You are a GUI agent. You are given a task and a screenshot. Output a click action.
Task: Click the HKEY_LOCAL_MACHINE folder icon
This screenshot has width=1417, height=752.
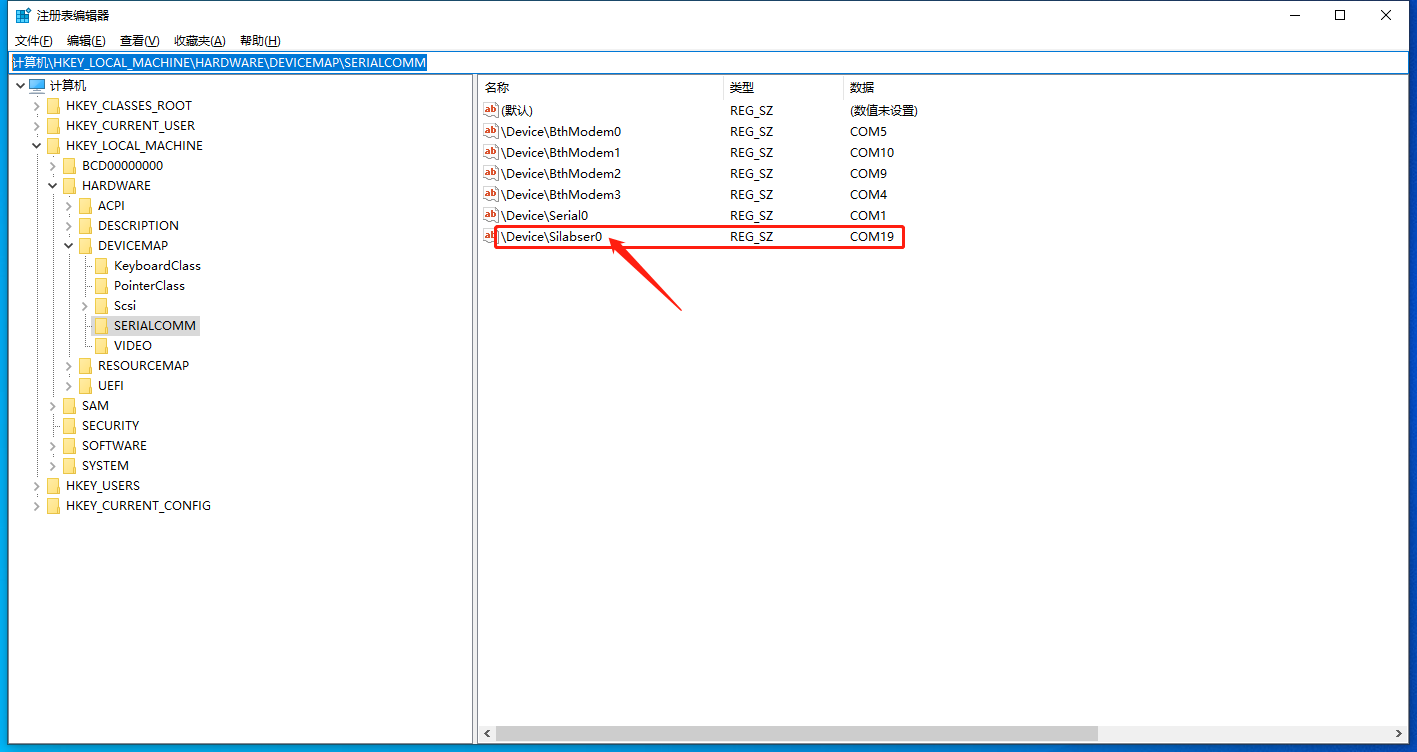pyautogui.click(x=53, y=146)
